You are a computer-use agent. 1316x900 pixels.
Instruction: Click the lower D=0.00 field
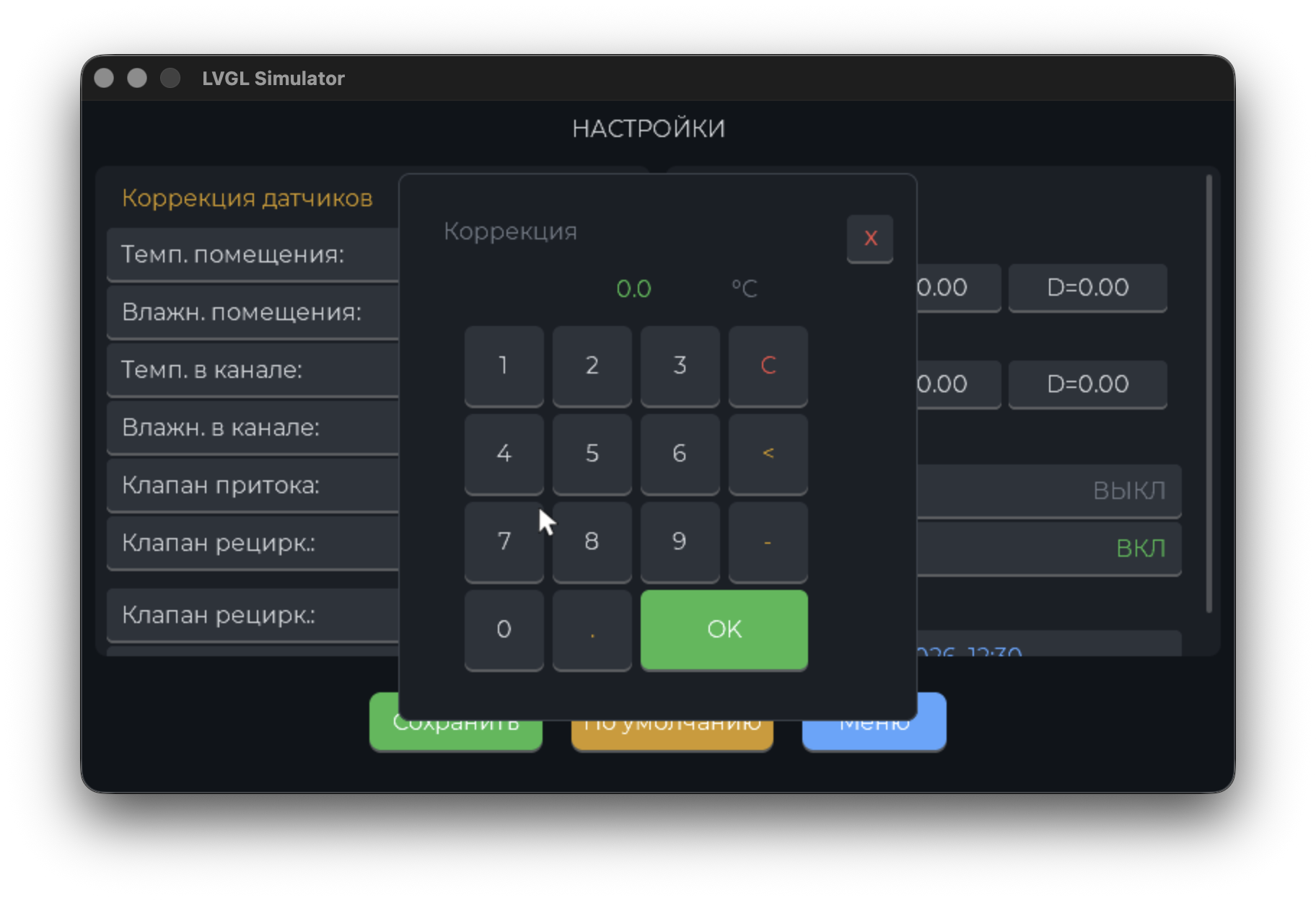[1087, 384]
